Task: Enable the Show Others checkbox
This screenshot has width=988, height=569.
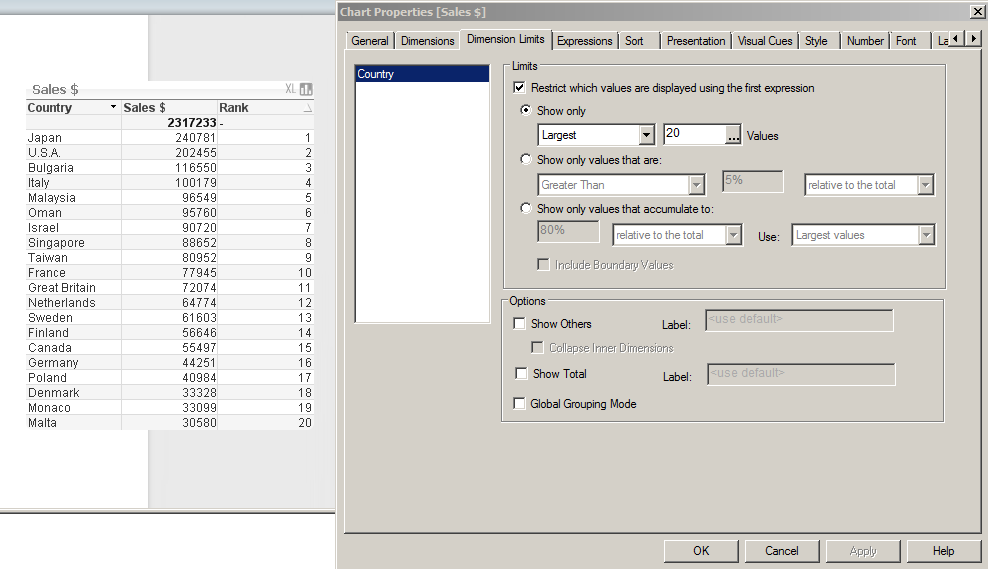Action: pos(519,323)
